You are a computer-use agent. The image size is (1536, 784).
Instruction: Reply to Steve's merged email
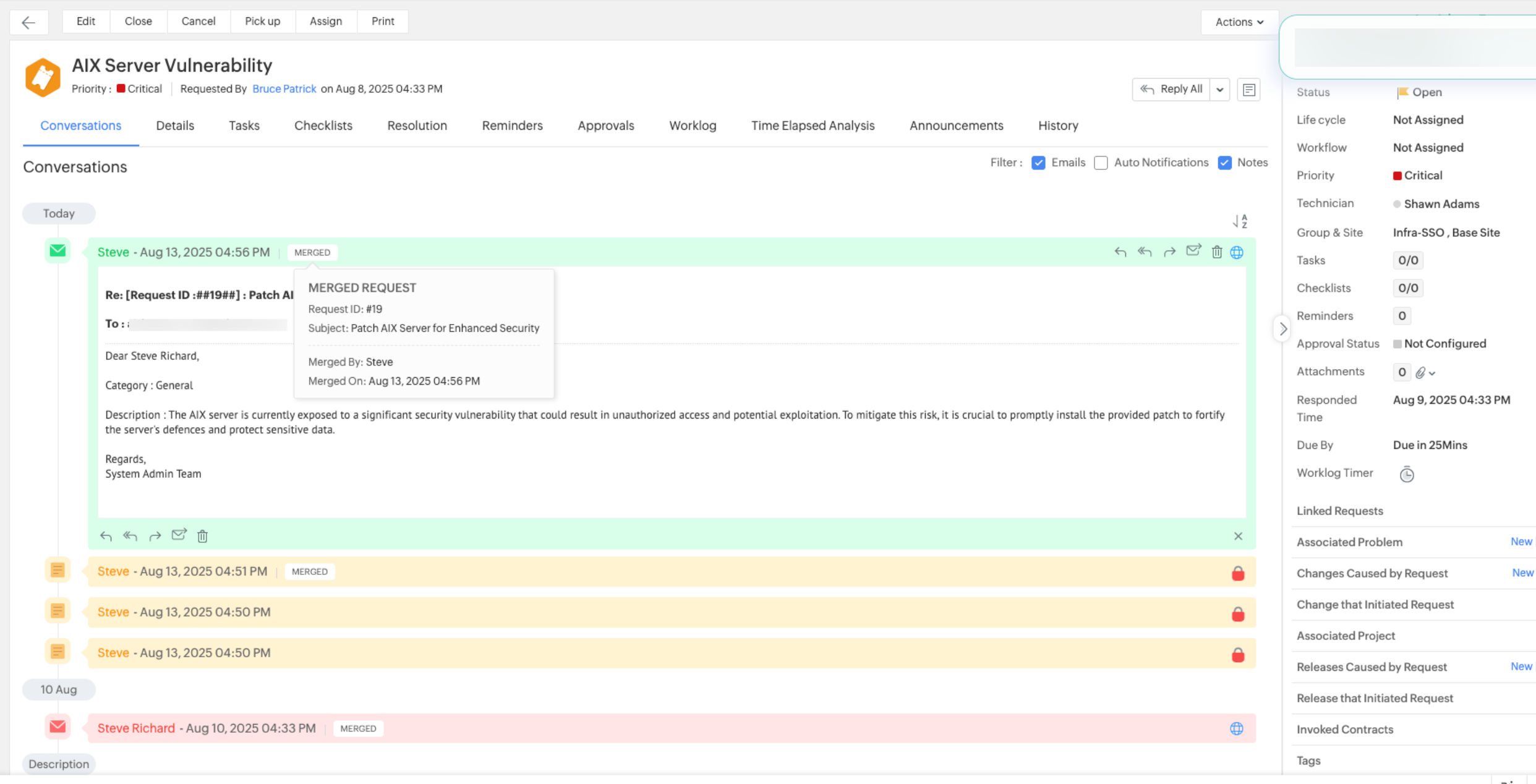pyautogui.click(x=1120, y=252)
